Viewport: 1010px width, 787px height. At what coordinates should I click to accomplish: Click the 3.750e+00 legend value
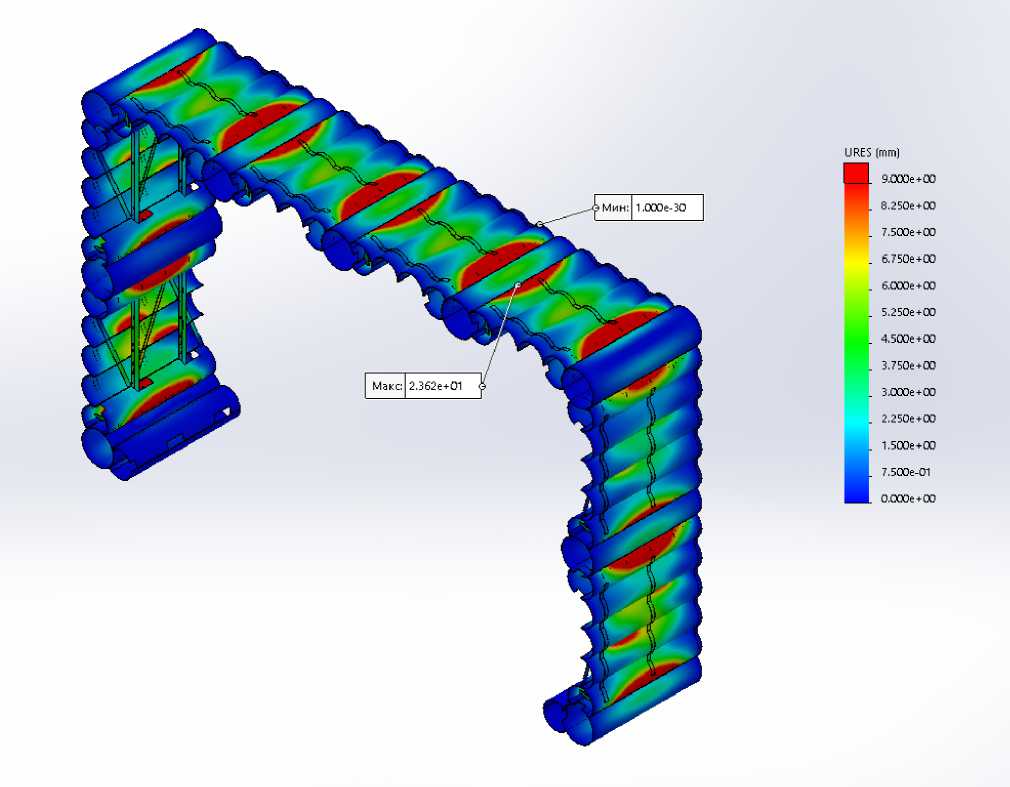pyautogui.click(x=908, y=366)
